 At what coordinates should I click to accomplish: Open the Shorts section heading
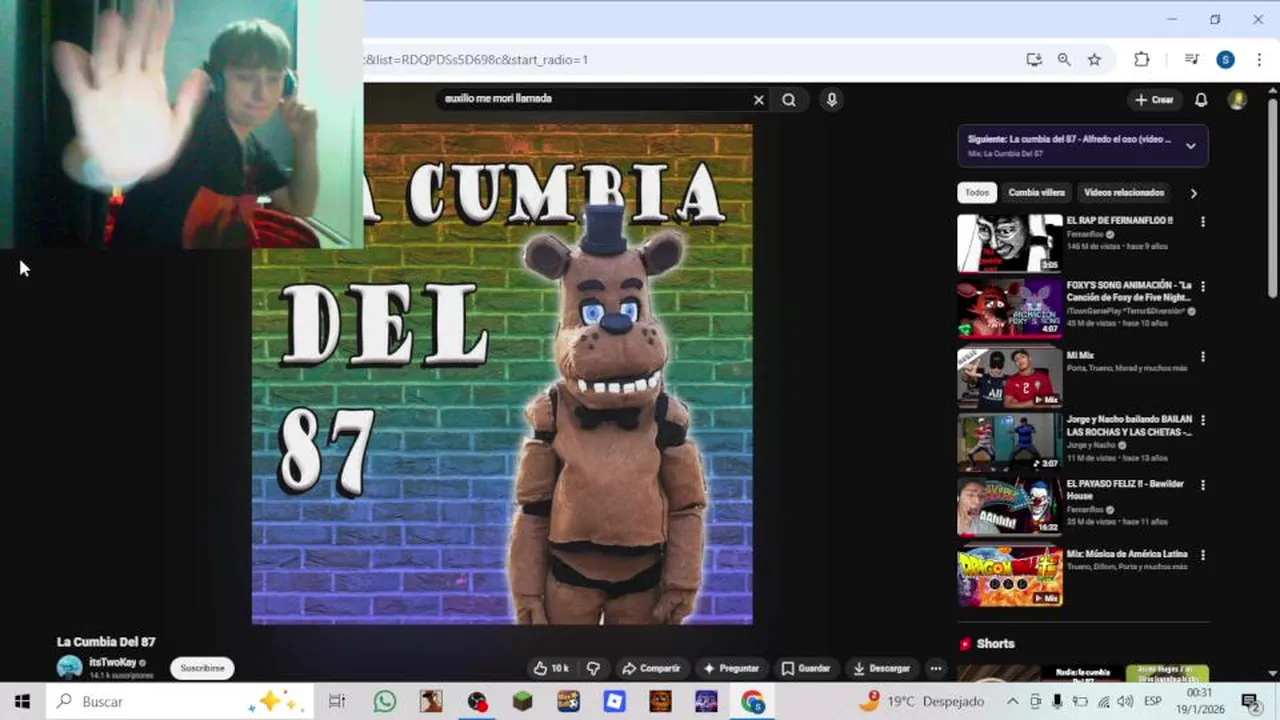995,644
